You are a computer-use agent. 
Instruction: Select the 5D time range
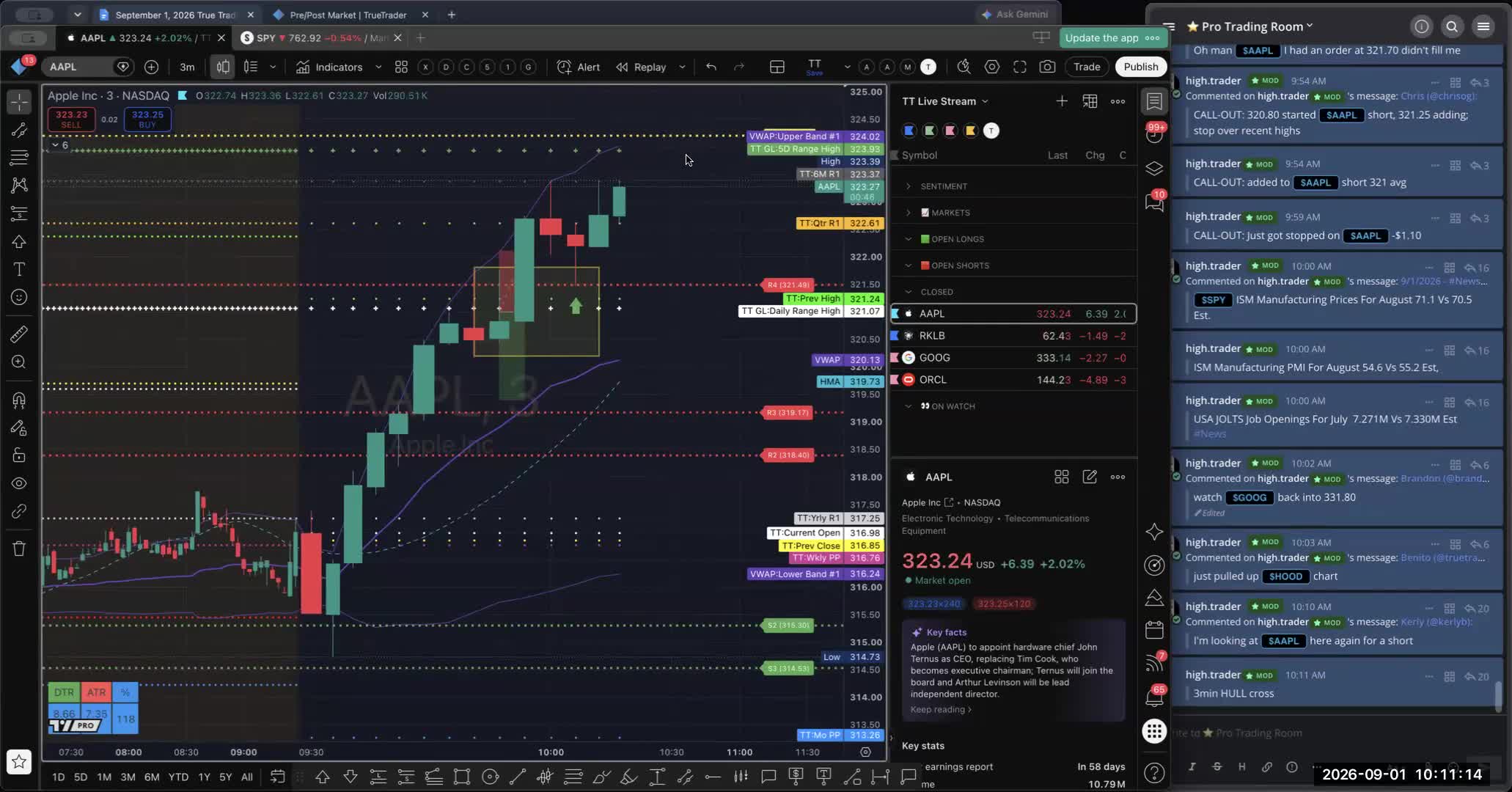tap(81, 777)
